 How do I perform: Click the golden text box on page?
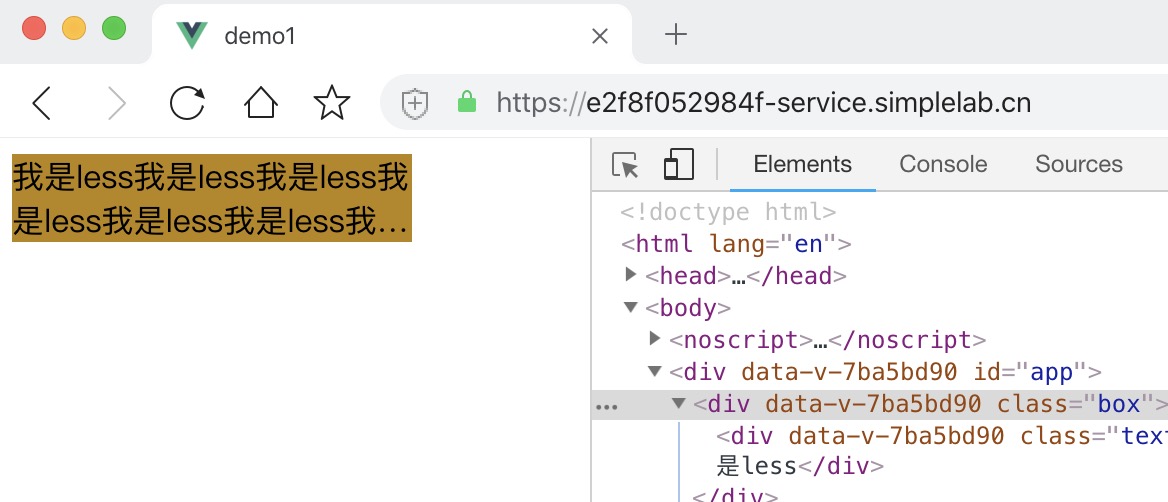tap(212, 198)
